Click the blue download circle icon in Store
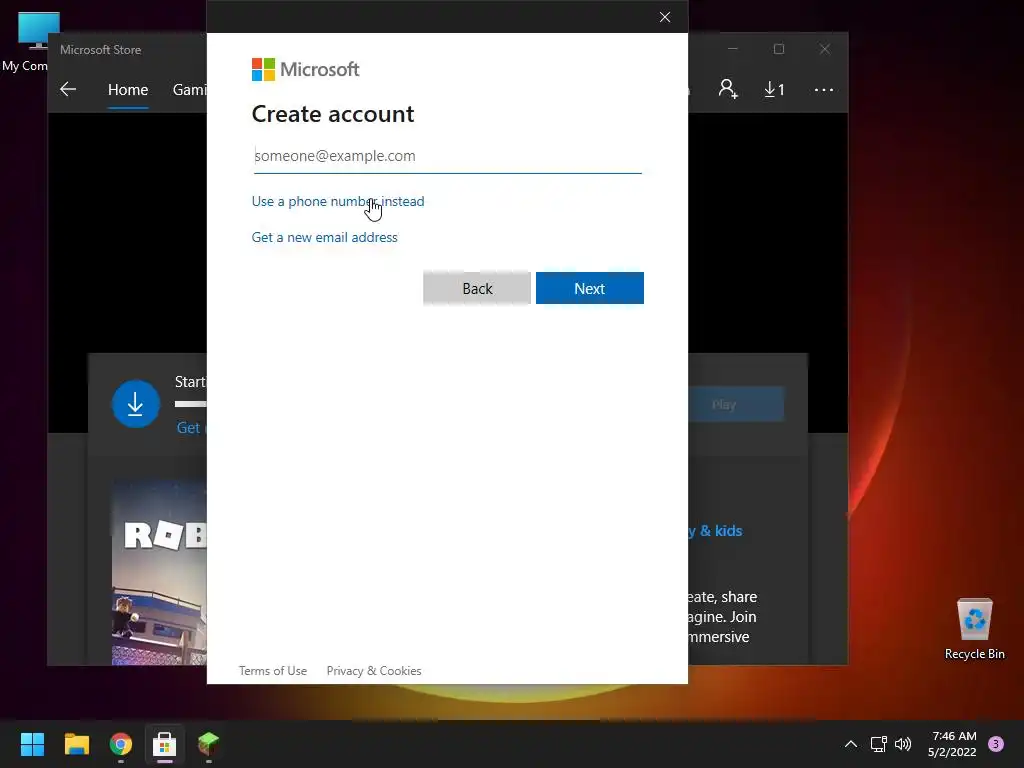This screenshot has width=1024, height=768. 136,404
